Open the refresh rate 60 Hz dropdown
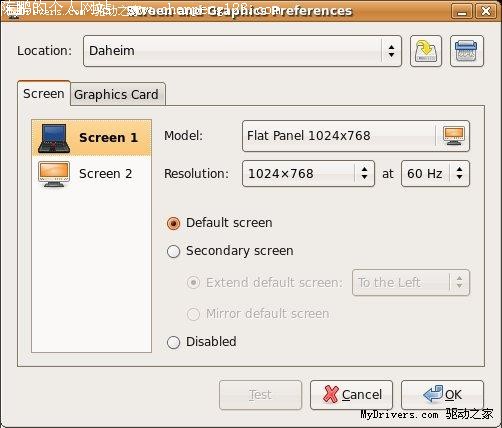 click(435, 174)
